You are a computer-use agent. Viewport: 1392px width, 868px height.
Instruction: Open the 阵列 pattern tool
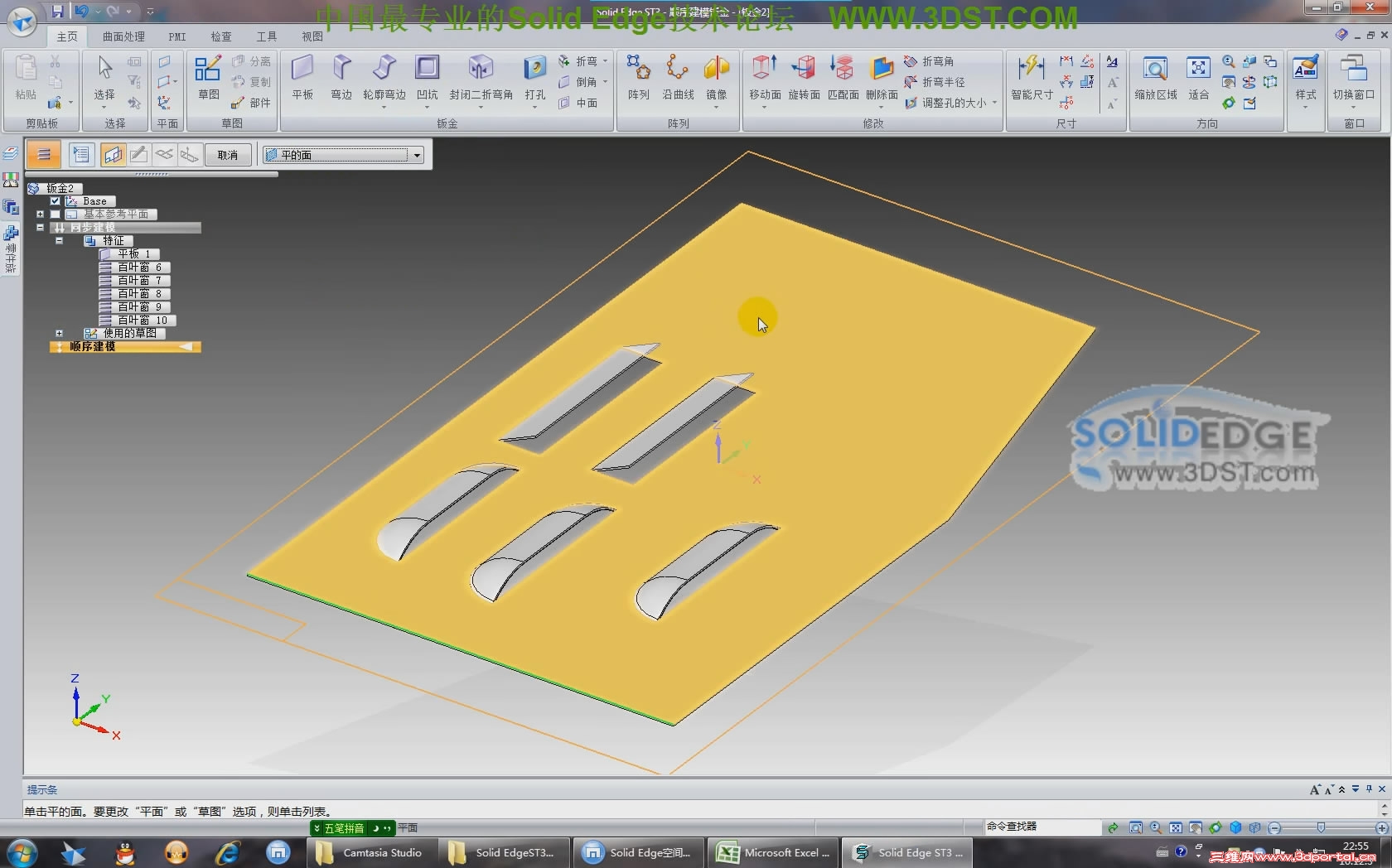638,77
